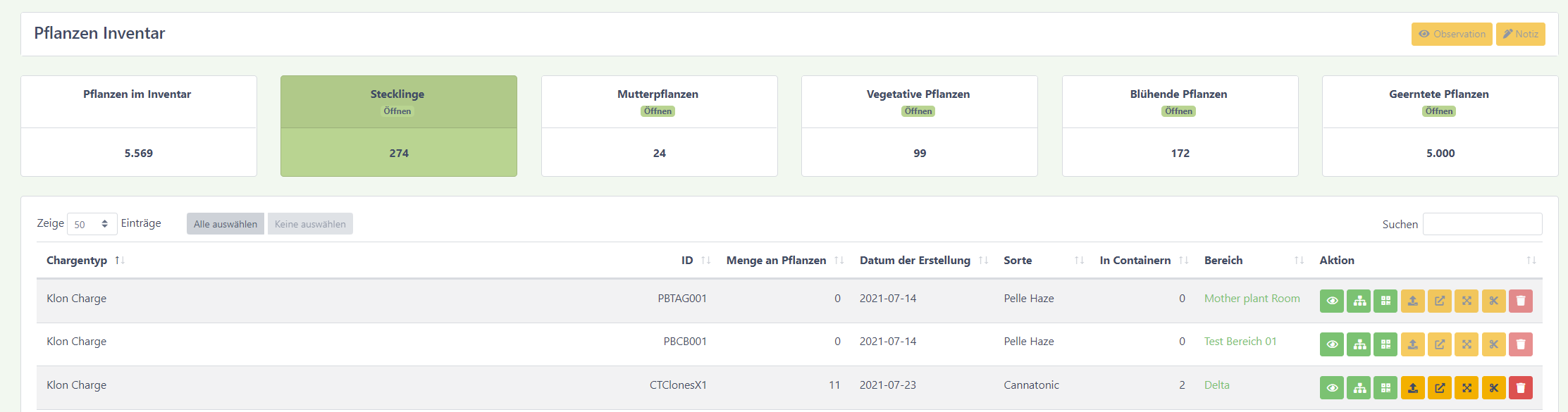Click the external-link icon in CTClonesX1 row
1568x412 pixels.
point(1439,388)
